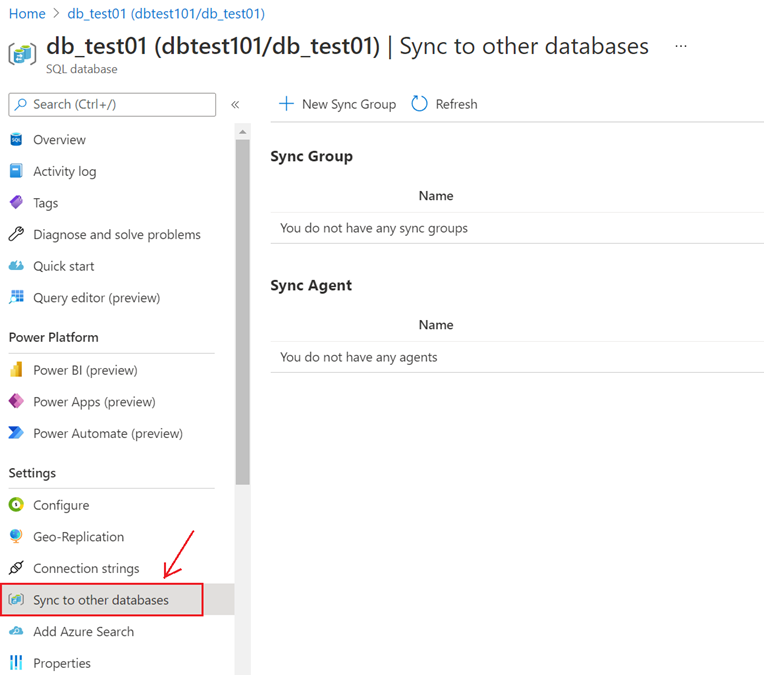Click the purple Tags icon

coord(16,202)
